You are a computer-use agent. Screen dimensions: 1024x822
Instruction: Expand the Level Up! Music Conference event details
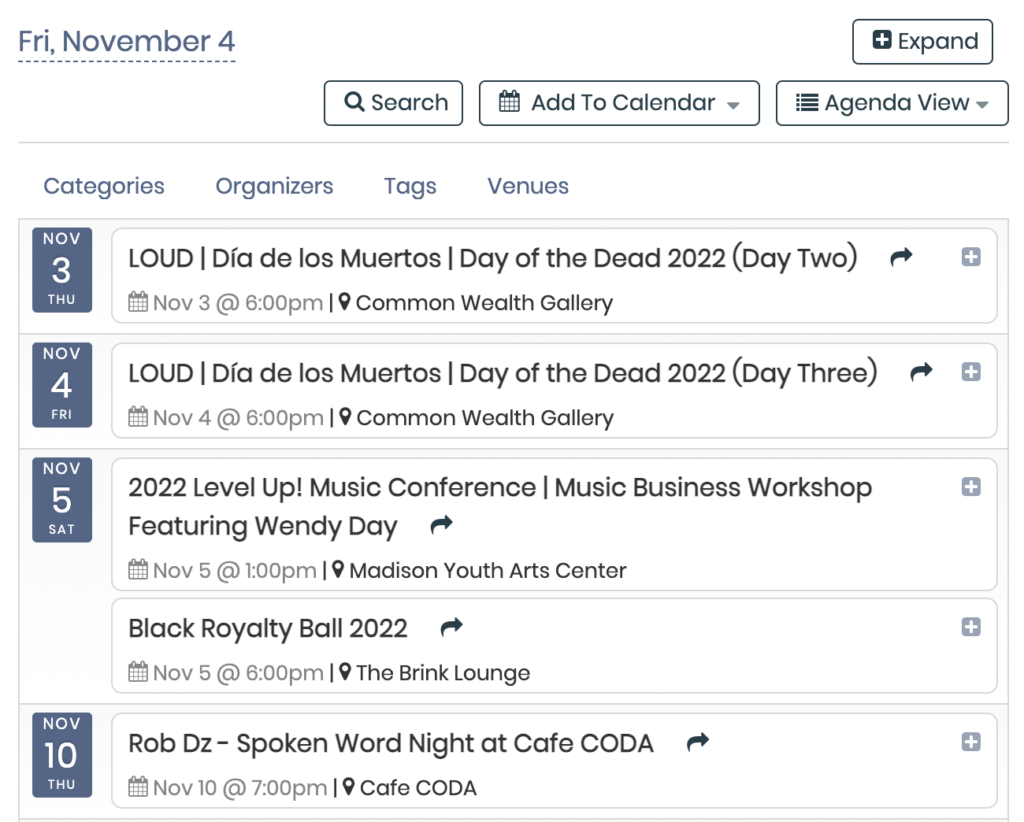pos(970,487)
